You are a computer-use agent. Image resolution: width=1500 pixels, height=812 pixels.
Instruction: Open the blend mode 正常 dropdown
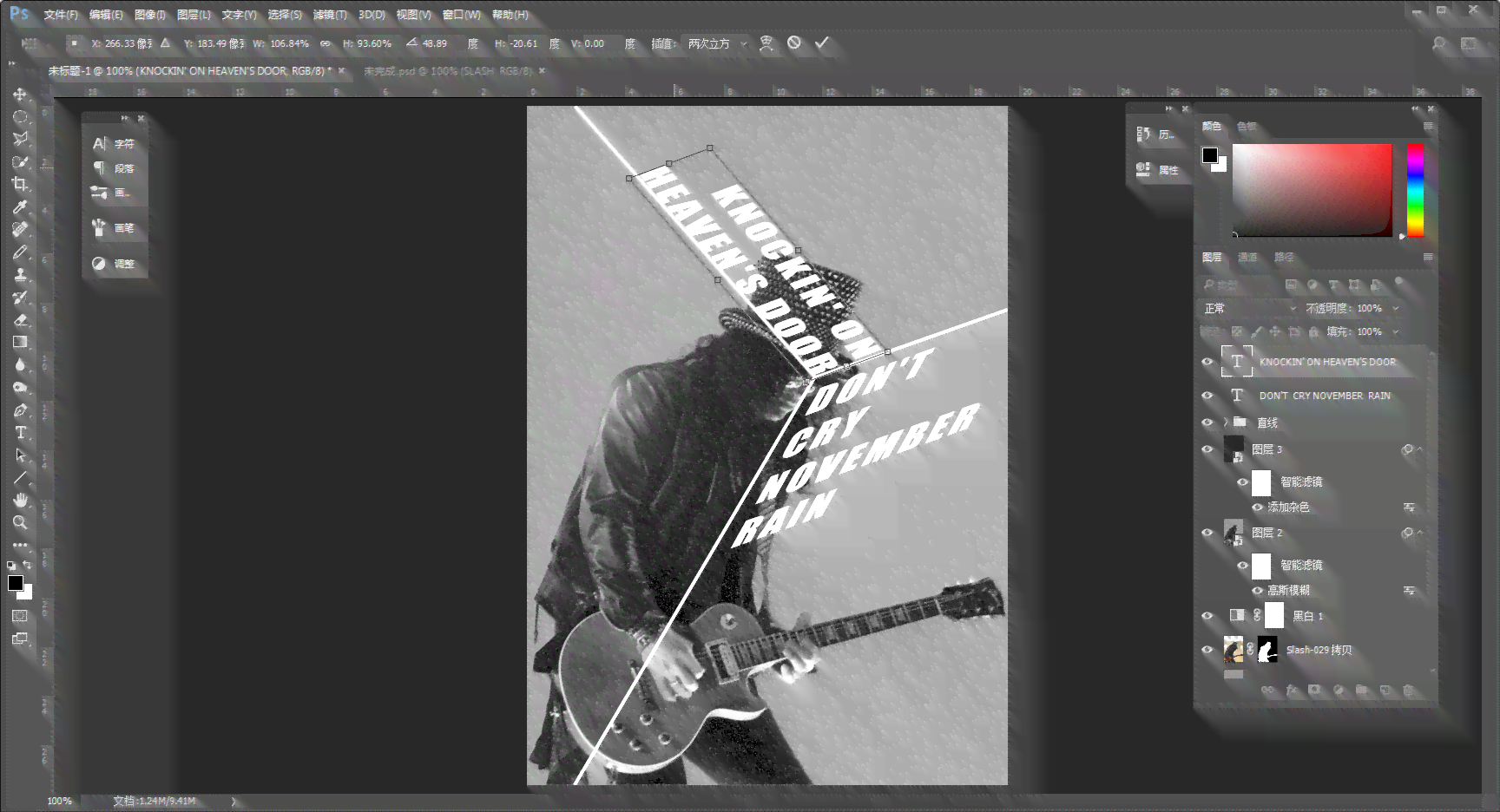[x=1250, y=308]
